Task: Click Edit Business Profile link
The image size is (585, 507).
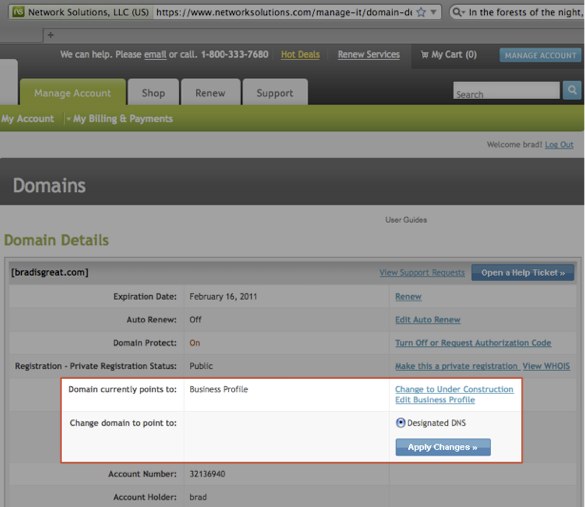Action: (x=435, y=400)
